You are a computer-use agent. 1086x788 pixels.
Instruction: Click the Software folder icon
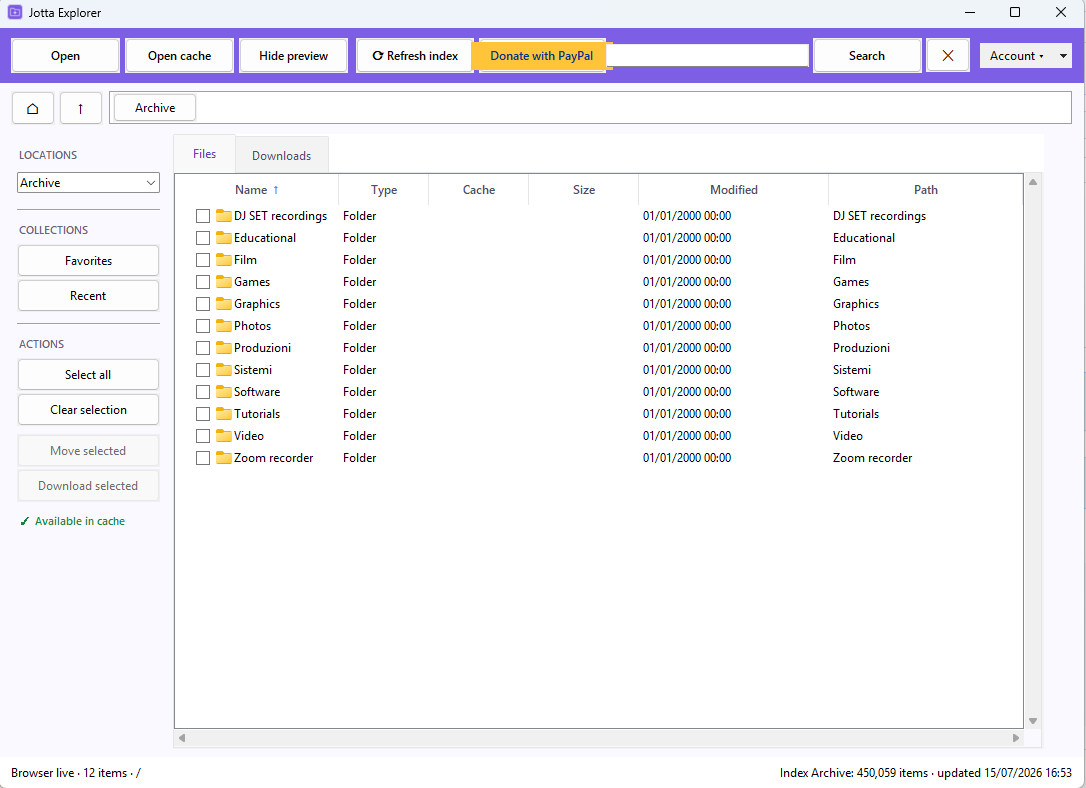[223, 392]
